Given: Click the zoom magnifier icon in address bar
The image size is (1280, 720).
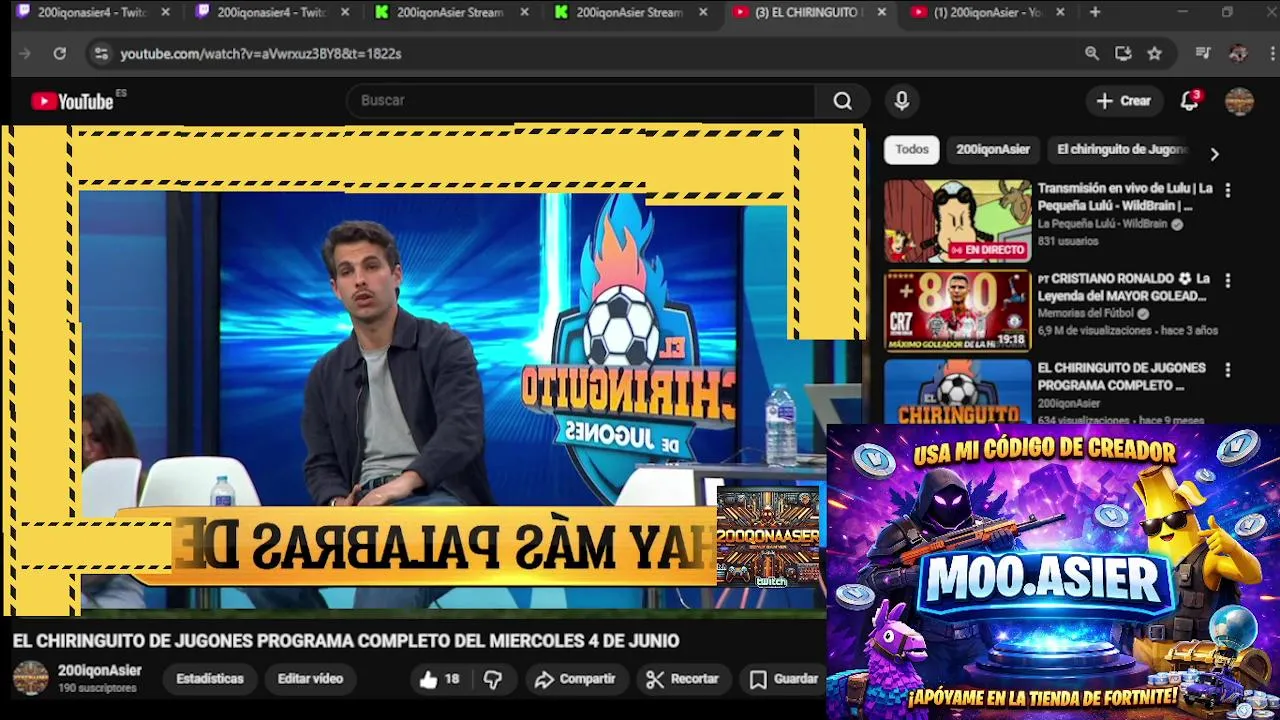Looking at the screenshot, I should (1092, 54).
